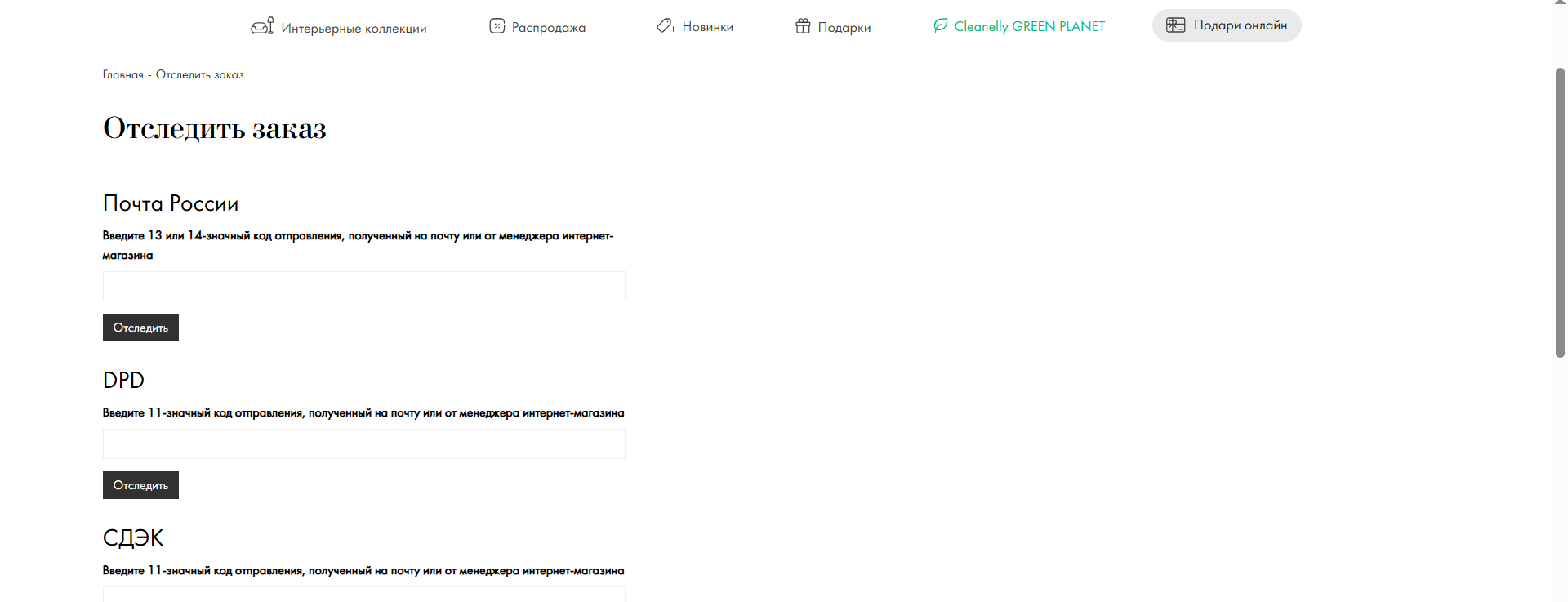1568x602 pixels.
Task: Go to Главная breadcrumb link
Action: (x=122, y=74)
